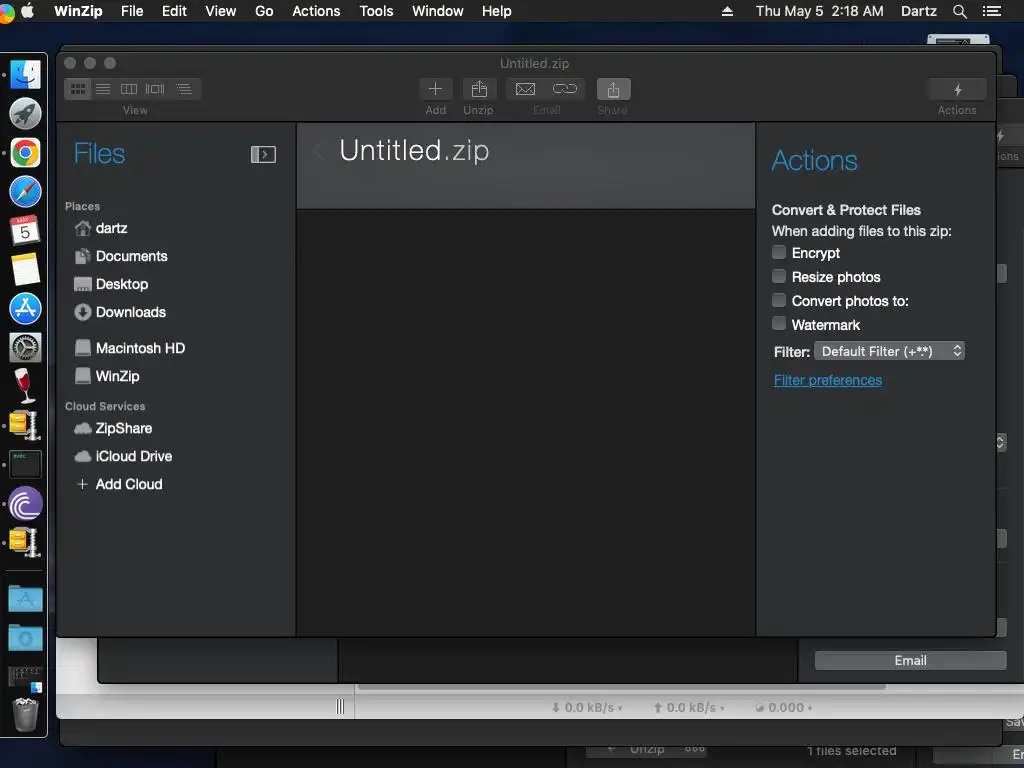Open Filter preferences link
The height and width of the screenshot is (768, 1024).
(x=827, y=380)
